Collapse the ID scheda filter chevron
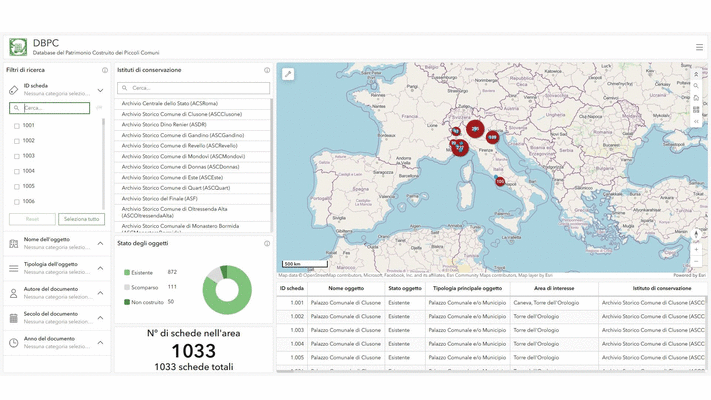The height and width of the screenshot is (400, 711). (x=100, y=90)
